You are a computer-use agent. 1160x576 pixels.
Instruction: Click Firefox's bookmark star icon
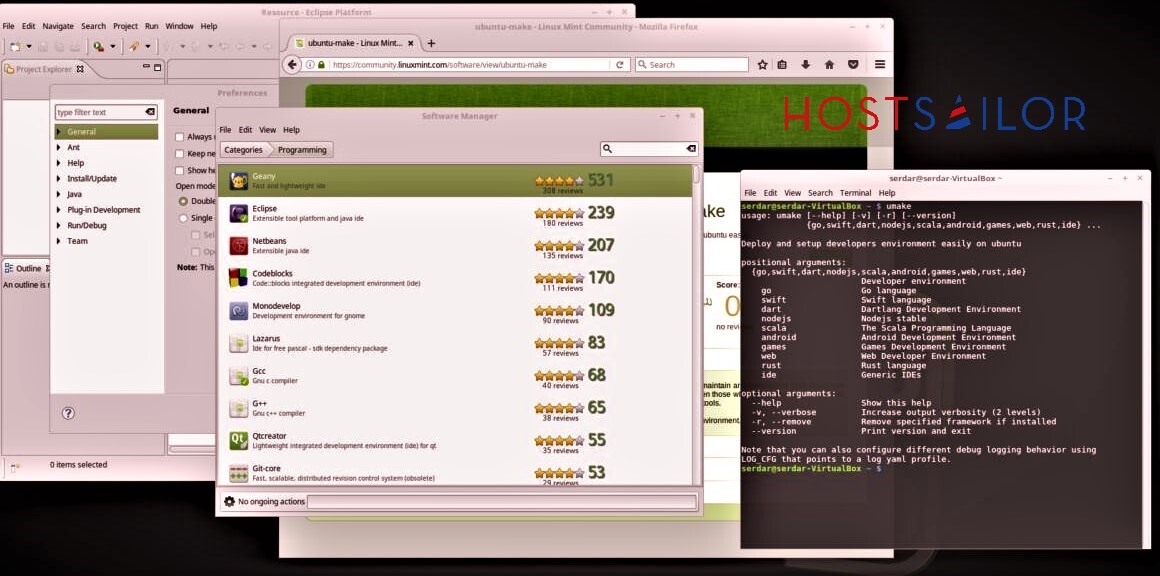[763, 65]
